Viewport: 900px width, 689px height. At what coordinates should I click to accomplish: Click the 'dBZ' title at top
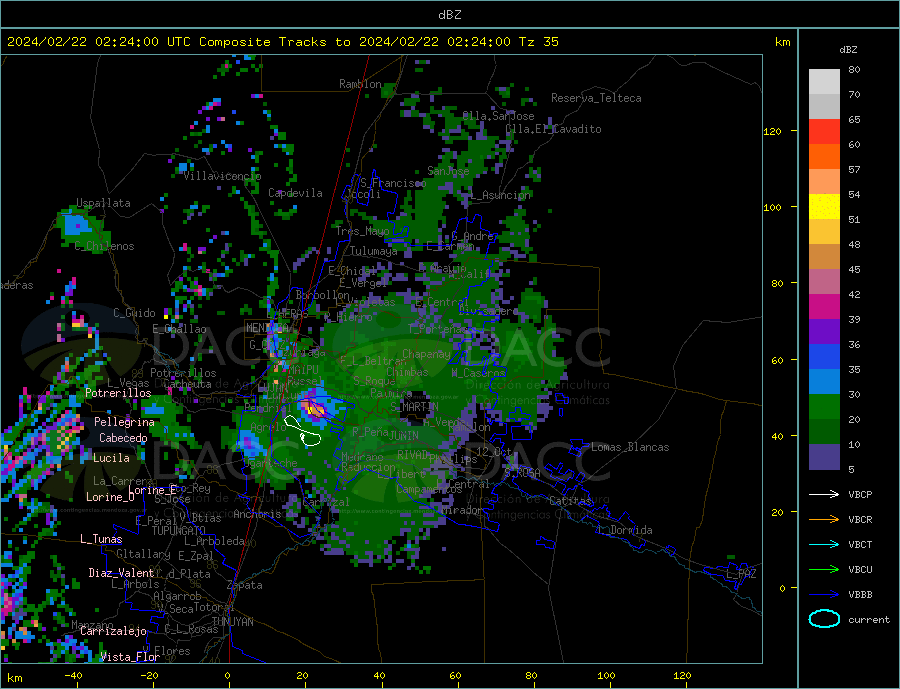(449, 15)
